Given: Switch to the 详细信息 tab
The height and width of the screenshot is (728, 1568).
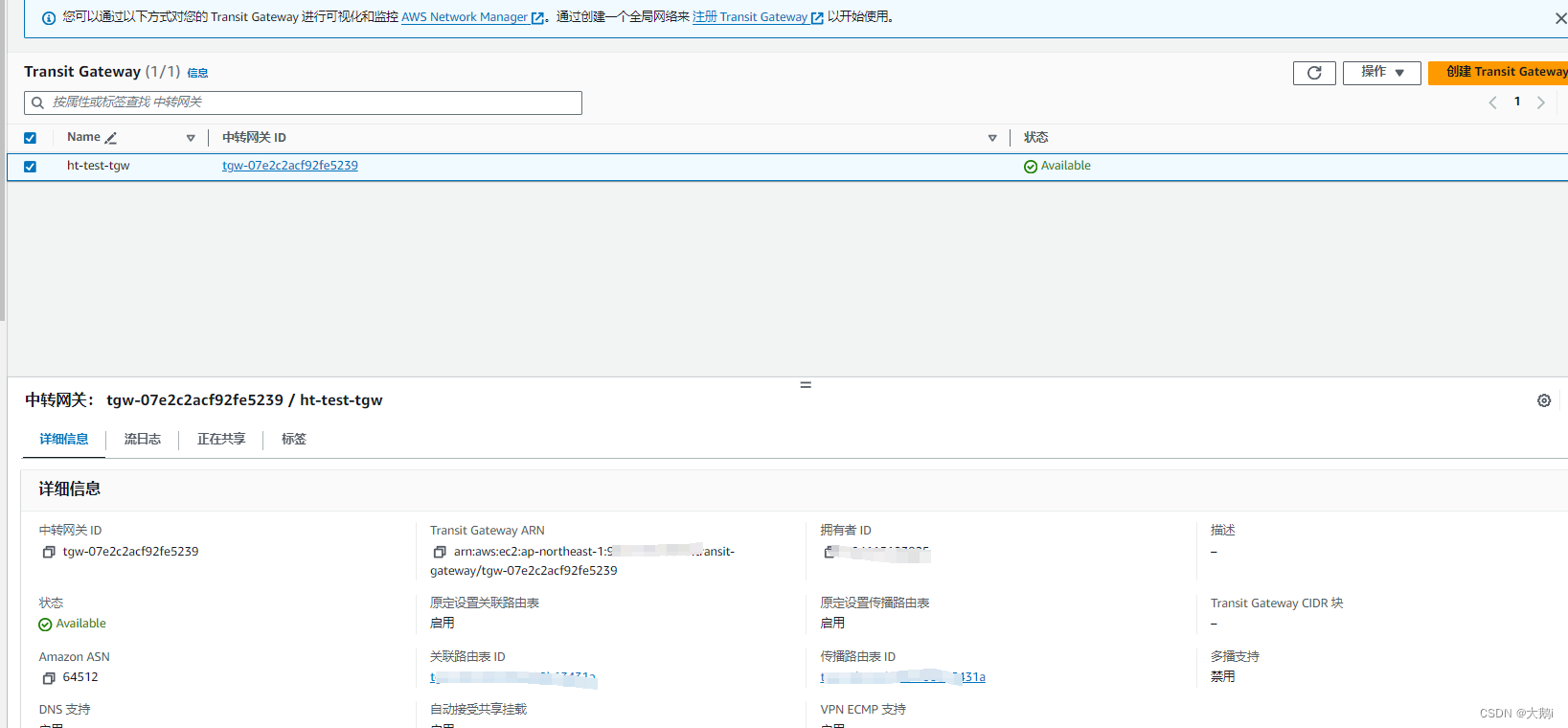Looking at the screenshot, I should pos(64,439).
